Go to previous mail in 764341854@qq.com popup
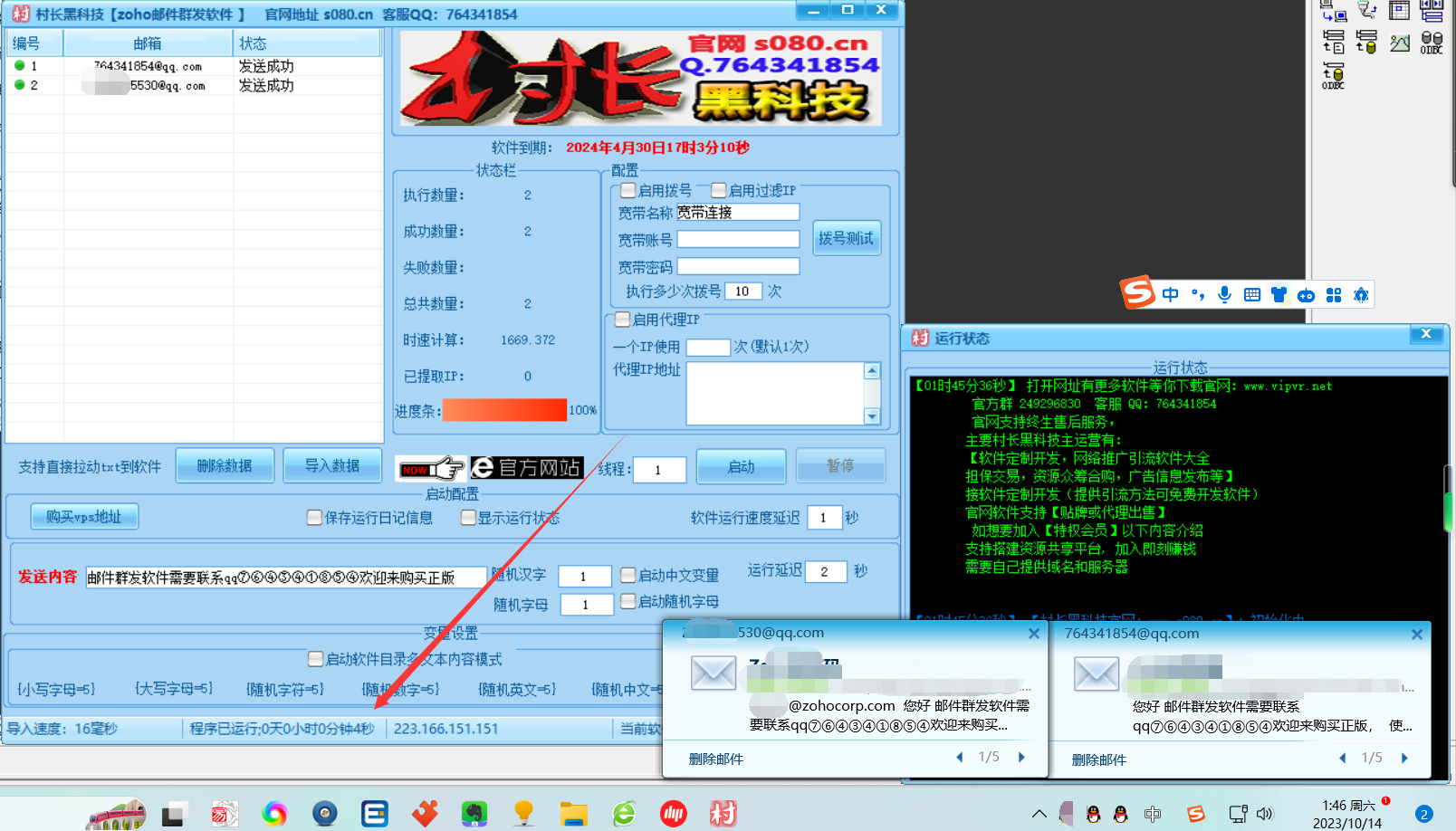 (1342, 759)
